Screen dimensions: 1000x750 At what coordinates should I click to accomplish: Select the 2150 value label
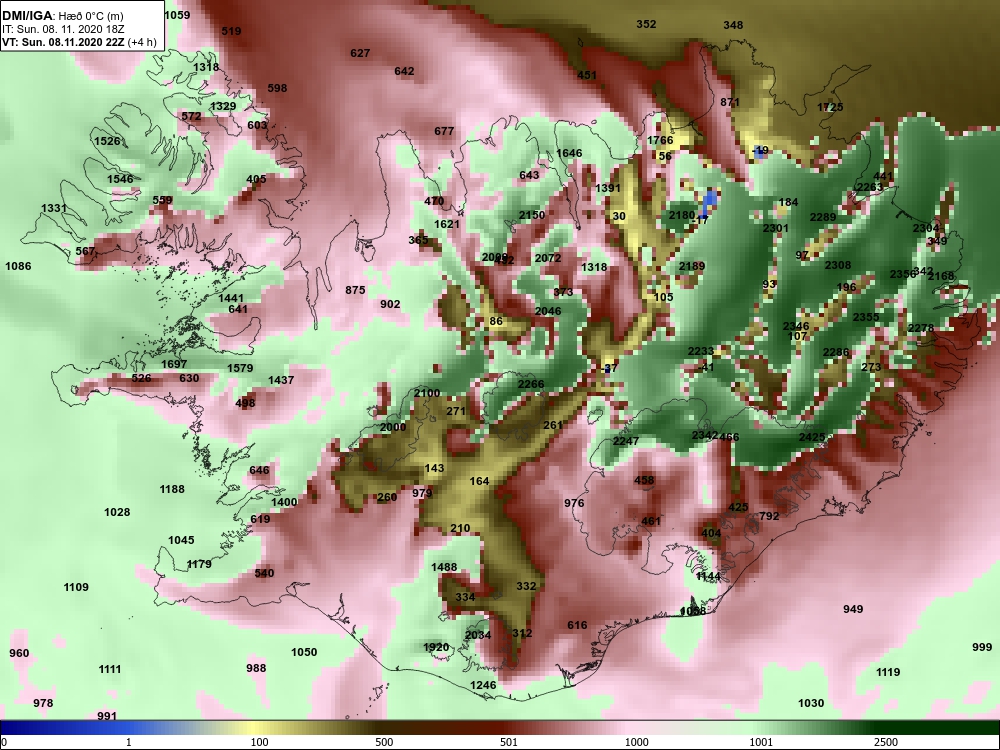coord(532,215)
